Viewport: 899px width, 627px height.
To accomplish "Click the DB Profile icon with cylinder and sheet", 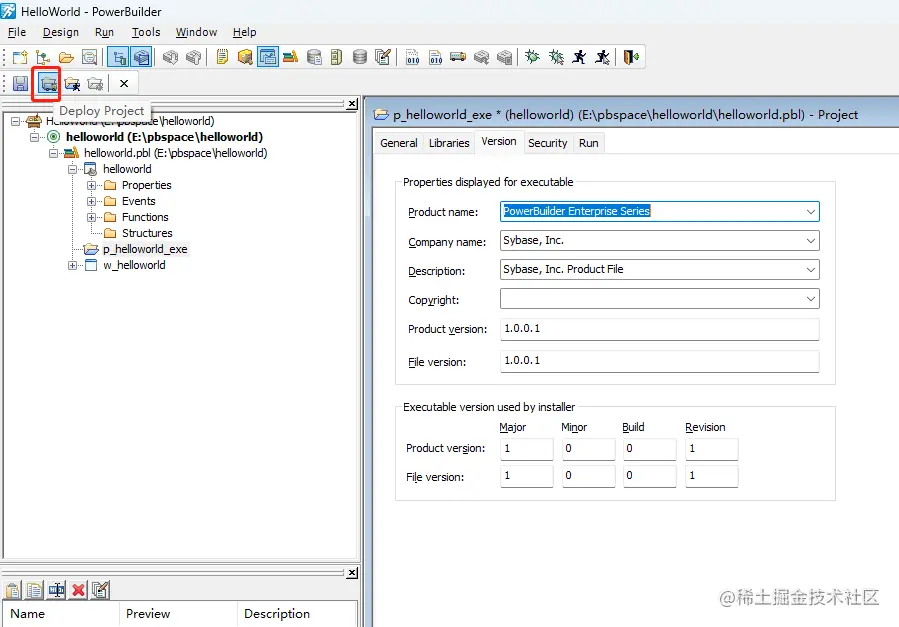I will point(314,57).
